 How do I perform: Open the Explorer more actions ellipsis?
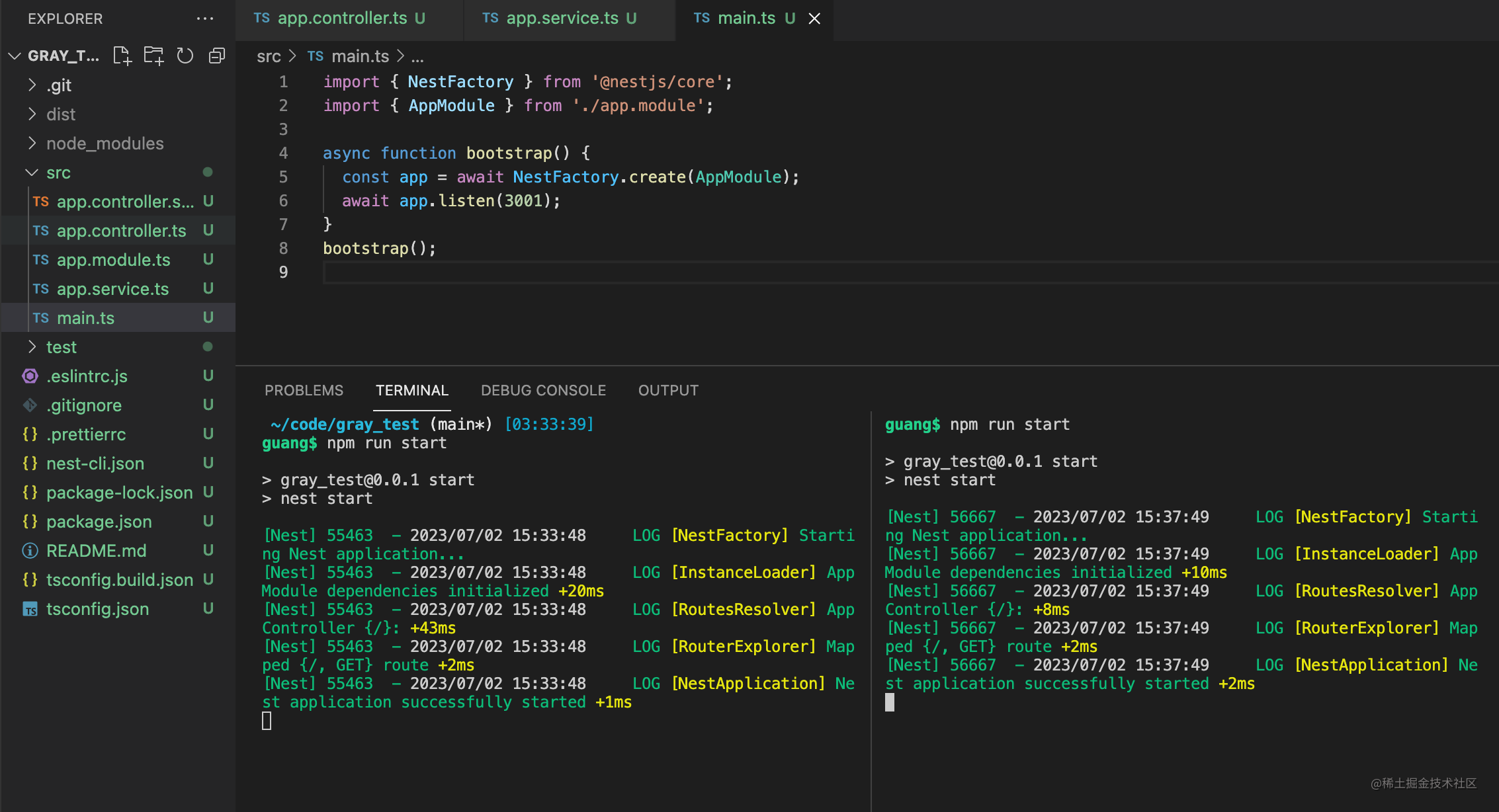[205, 19]
